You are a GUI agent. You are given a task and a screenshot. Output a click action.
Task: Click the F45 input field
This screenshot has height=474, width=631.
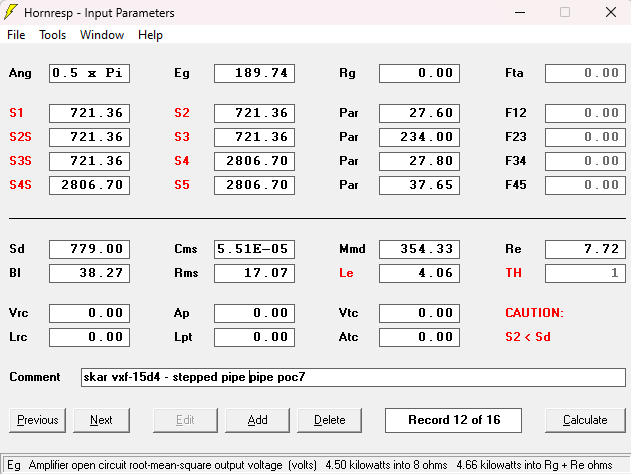tap(586, 185)
